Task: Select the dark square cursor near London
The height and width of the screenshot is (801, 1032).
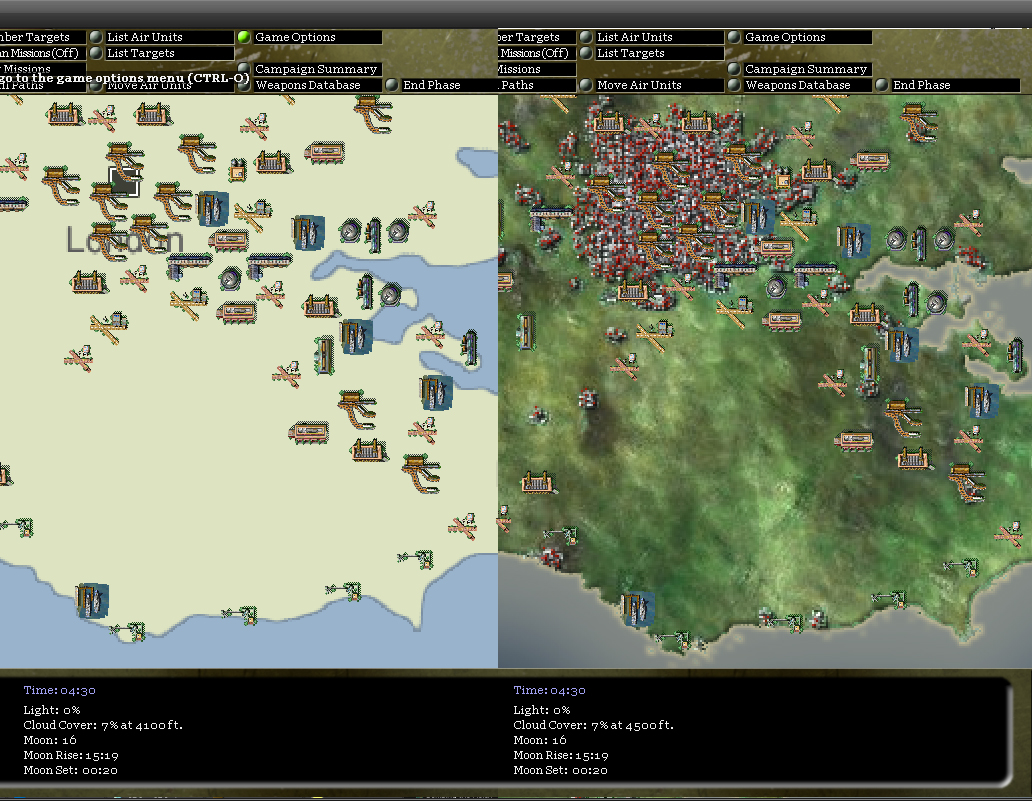Action: coord(124,181)
